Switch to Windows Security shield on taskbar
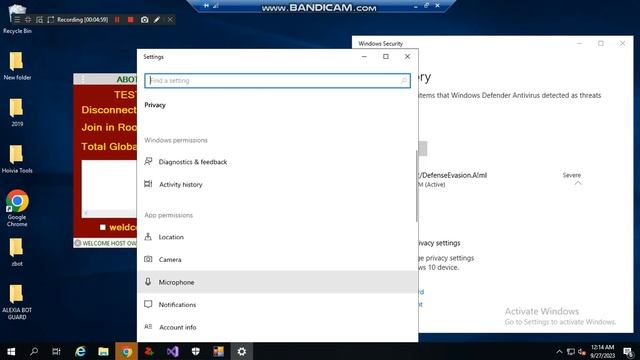 tap(196, 351)
